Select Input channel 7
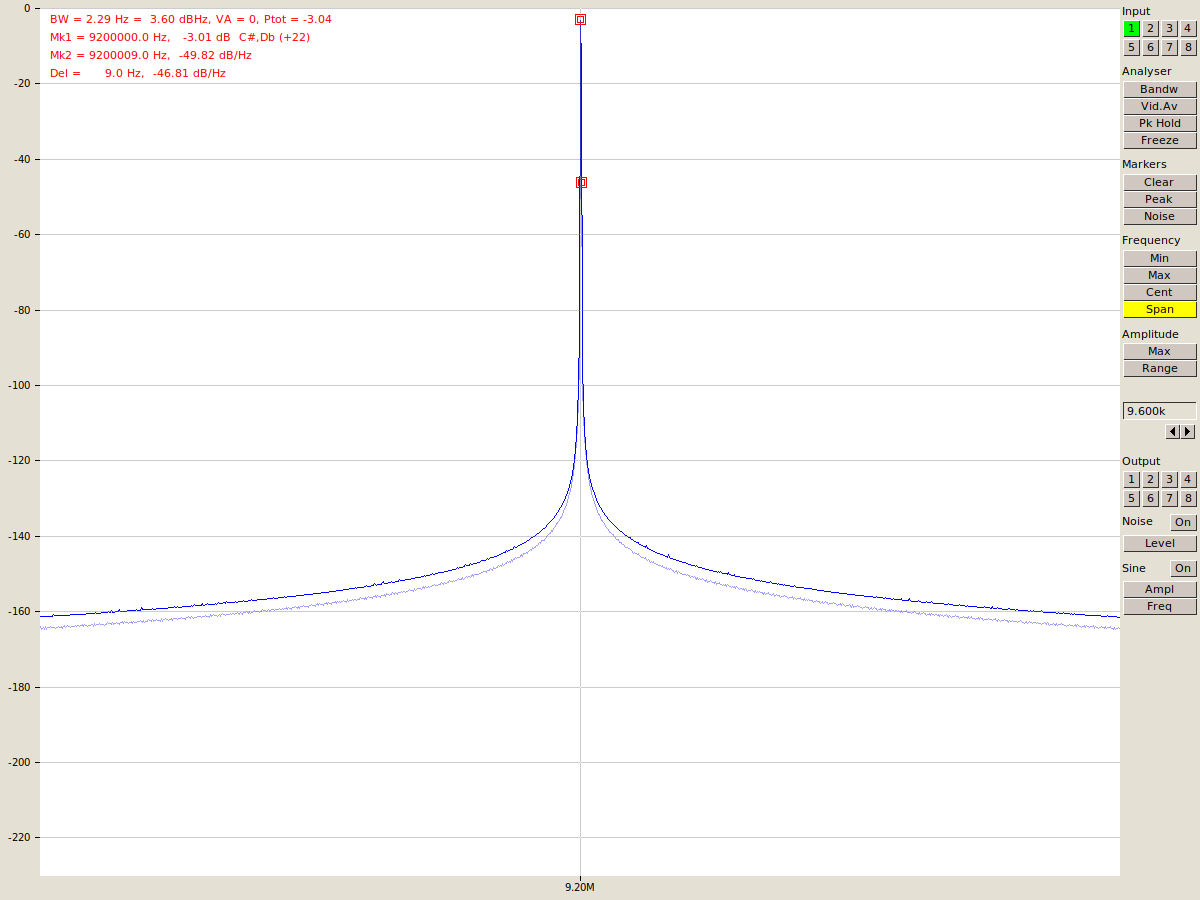Viewport: 1200px width, 900px height. (1169, 48)
